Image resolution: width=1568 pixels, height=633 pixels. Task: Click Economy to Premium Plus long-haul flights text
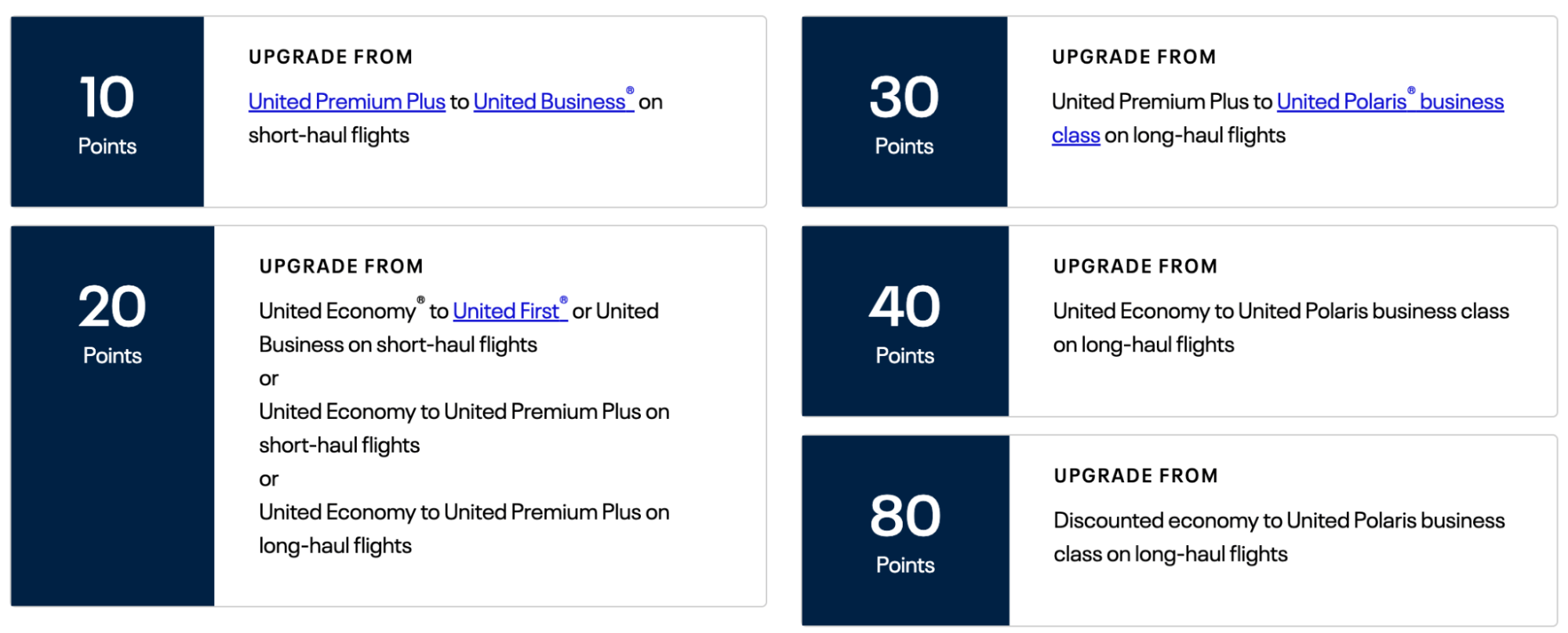click(464, 513)
